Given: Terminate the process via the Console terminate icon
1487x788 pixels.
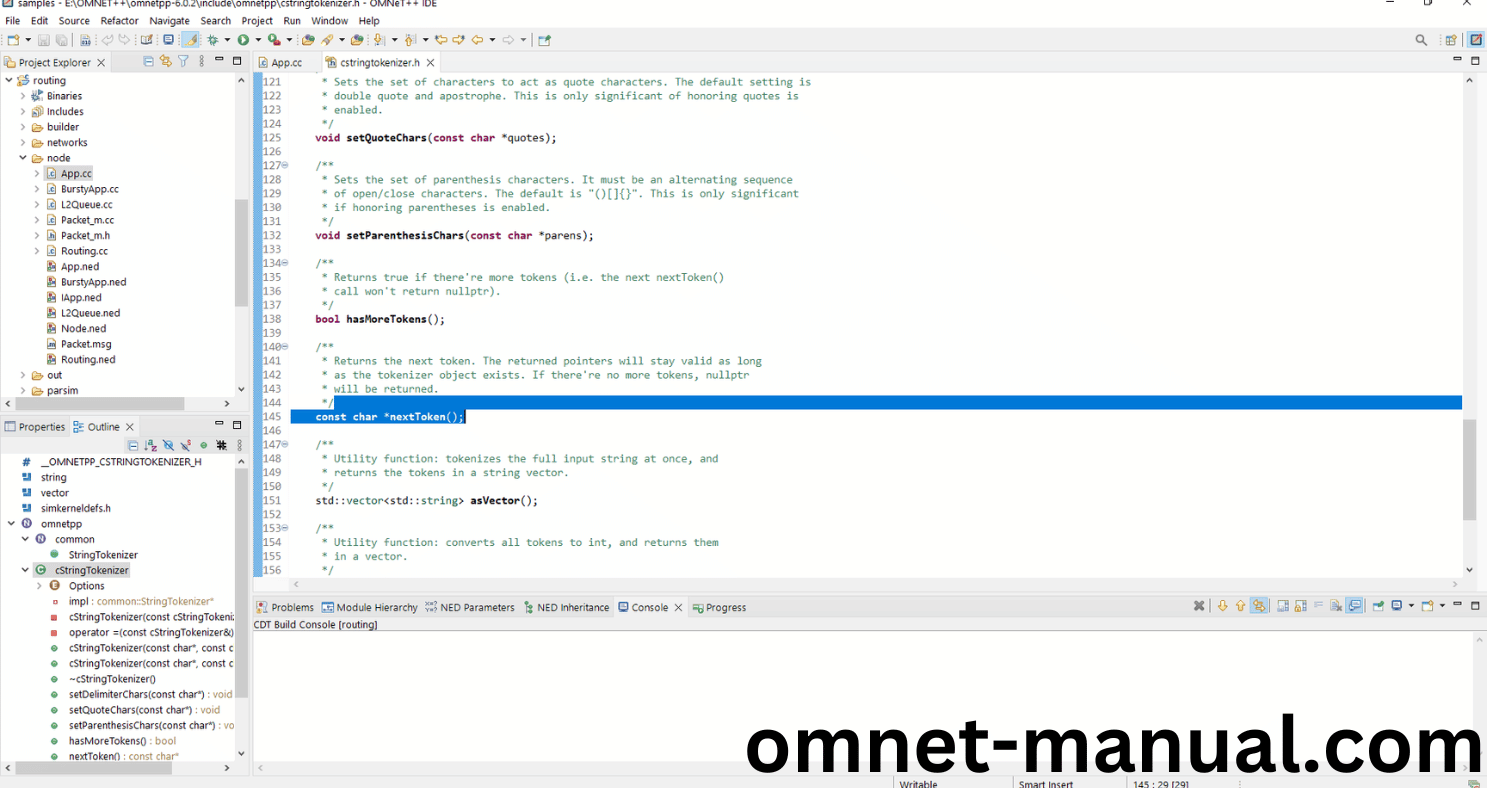Looking at the screenshot, I should 1199,607.
